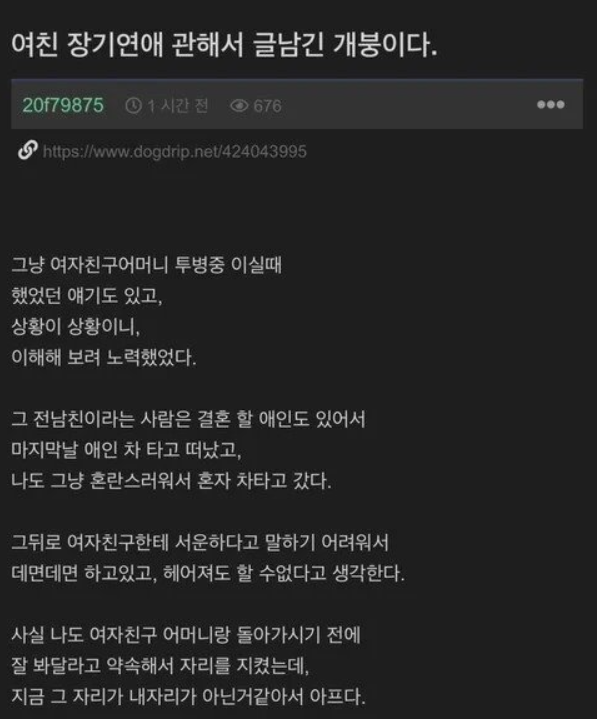Click the line '그냥 여자친구어머니 투병중 이실때'
This screenshot has height=719, width=601.
[146, 265]
